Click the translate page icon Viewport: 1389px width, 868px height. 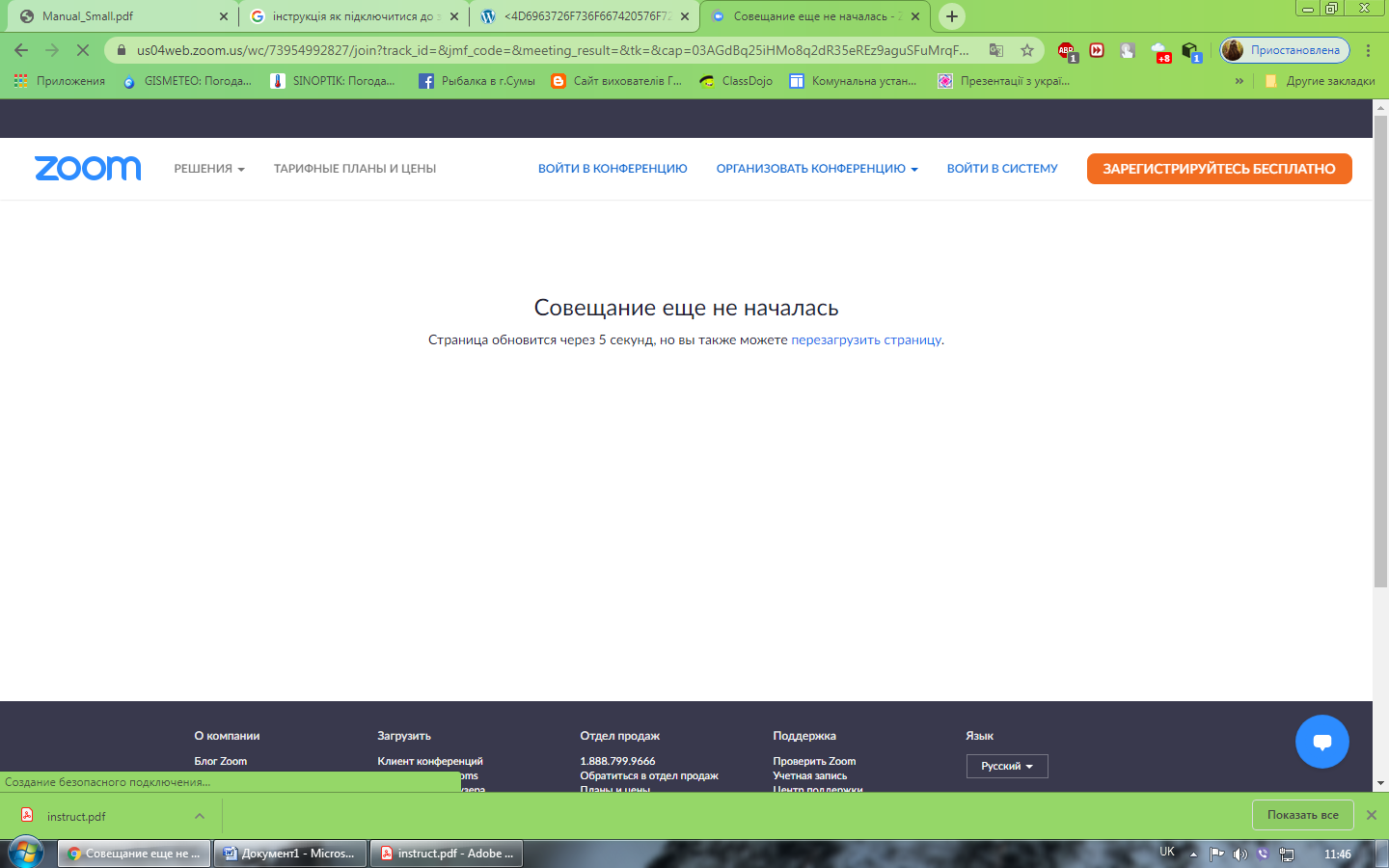pos(996,50)
